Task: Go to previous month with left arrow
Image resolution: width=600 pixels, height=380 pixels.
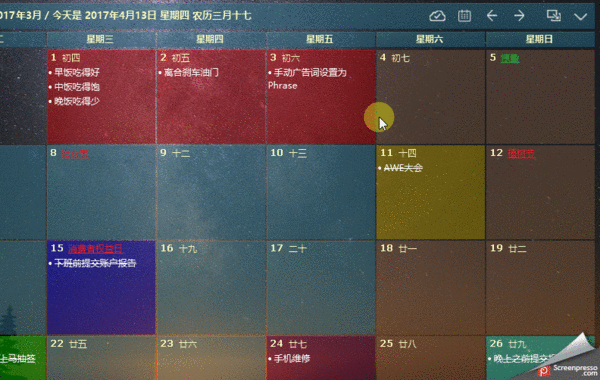Action: pos(492,16)
